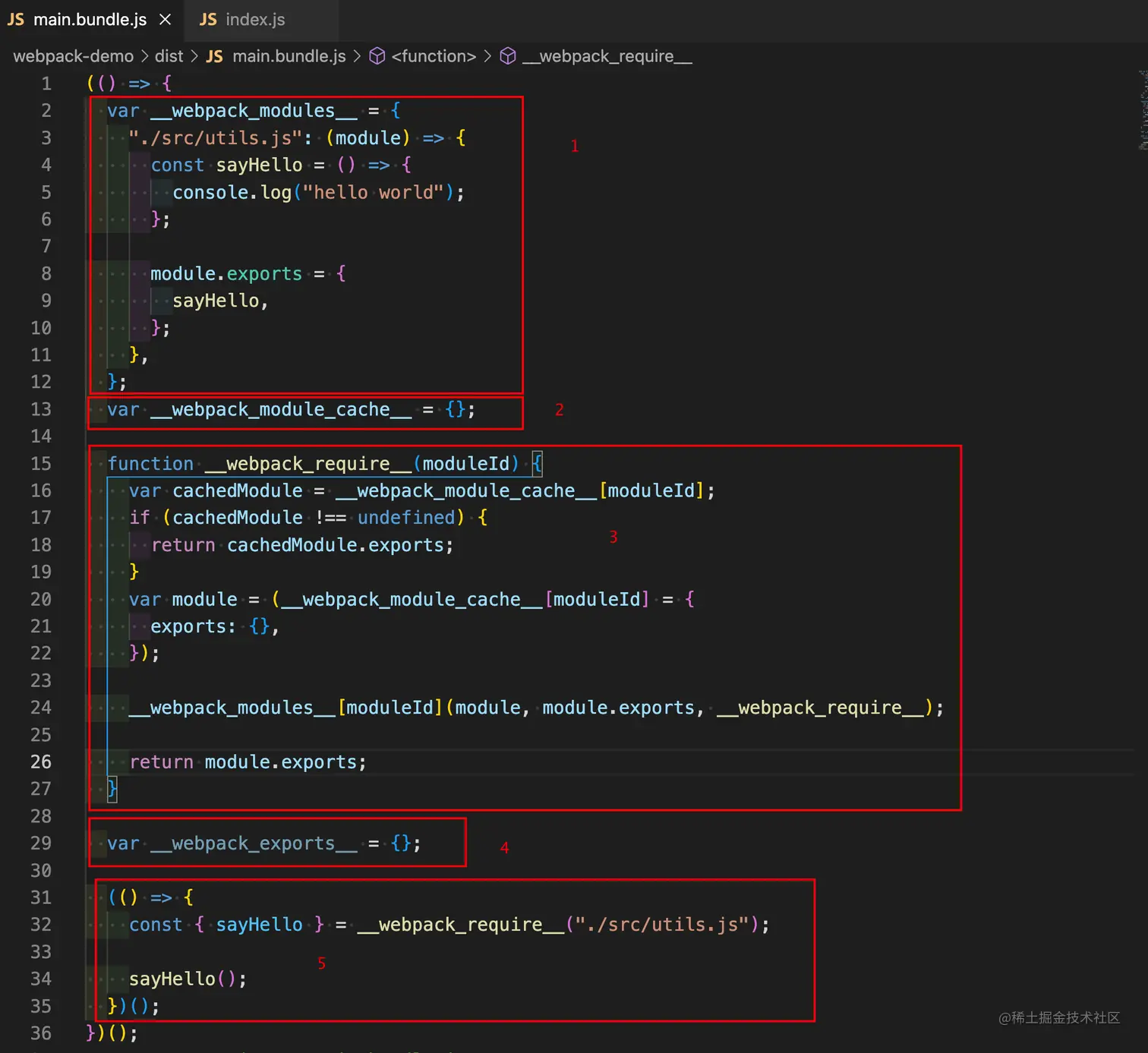Click the minimap at the editor's edge
Viewport: 1148px width, 1053px height.
(1142, 110)
